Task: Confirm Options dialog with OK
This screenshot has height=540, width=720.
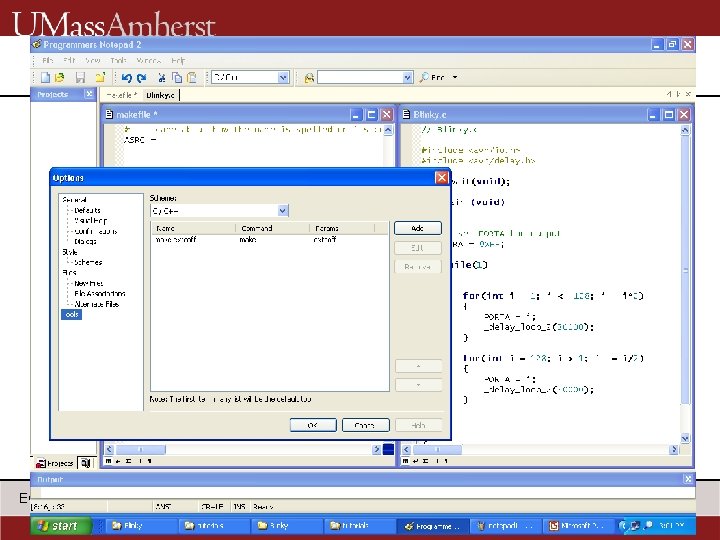Action: pyautogui.click(x=313, y=425)
